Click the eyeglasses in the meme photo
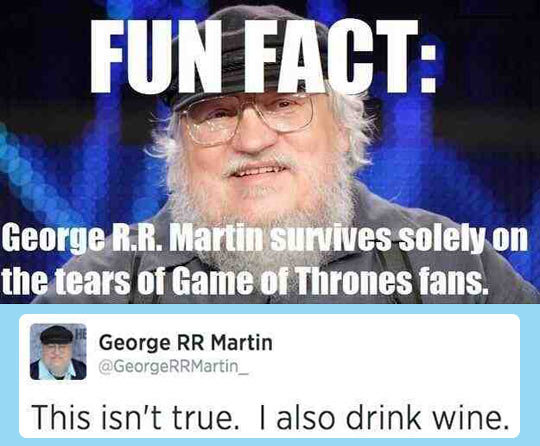540x446 pixels. 249,121
